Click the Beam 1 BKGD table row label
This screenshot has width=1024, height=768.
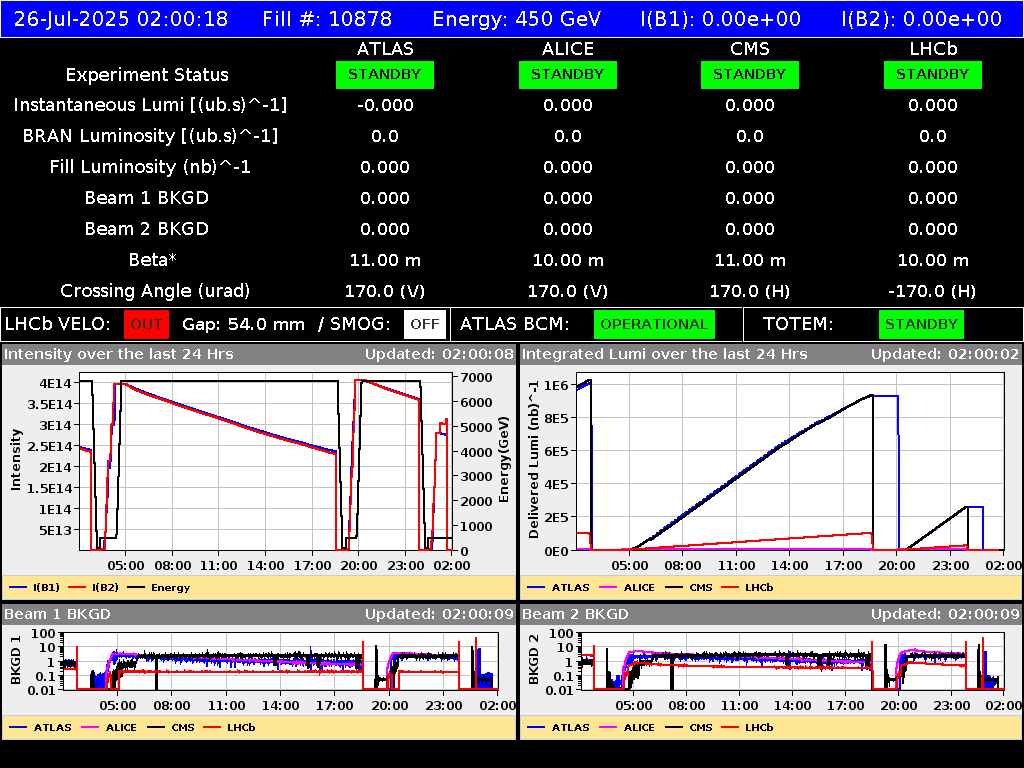point(147,198)
